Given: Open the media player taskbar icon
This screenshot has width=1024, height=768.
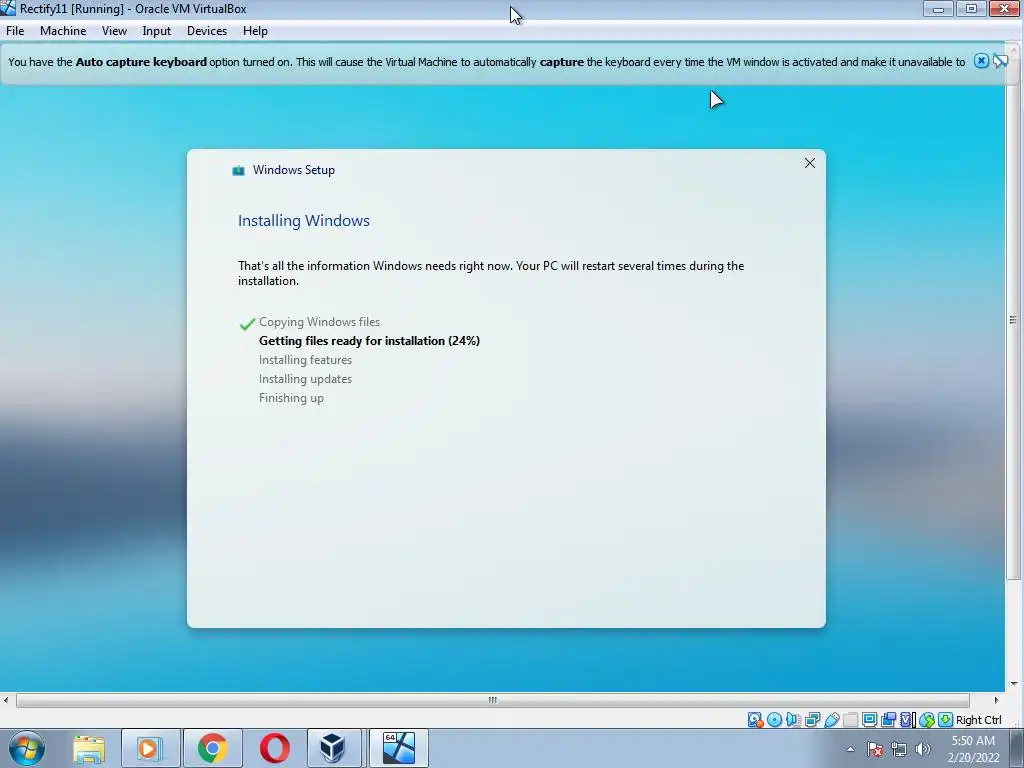Looking at the screenshot, I should (150, 748).
